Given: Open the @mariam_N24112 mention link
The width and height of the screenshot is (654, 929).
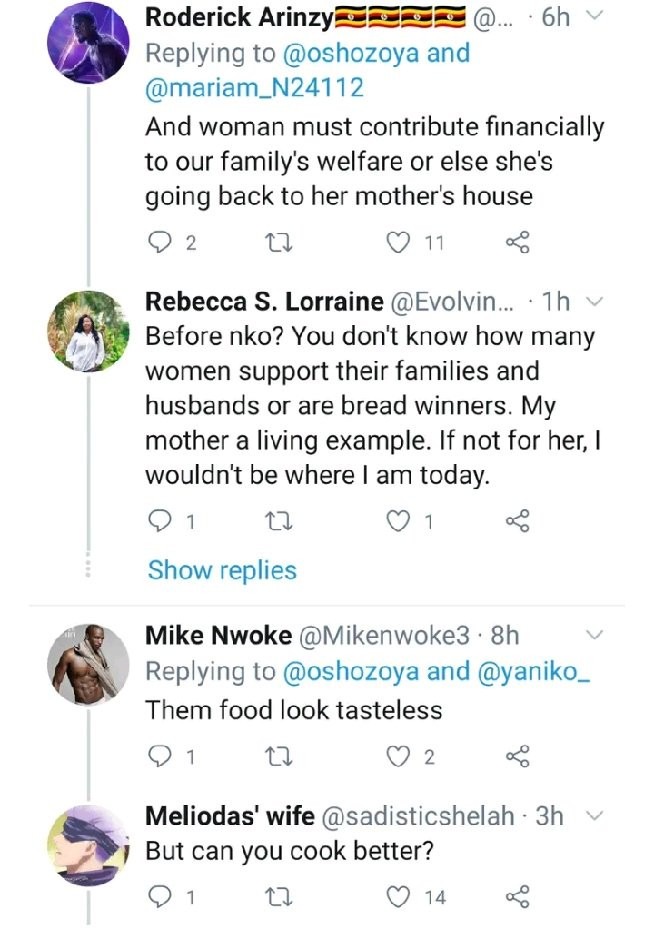Looking at the screenshot, I should pos(254,88).
